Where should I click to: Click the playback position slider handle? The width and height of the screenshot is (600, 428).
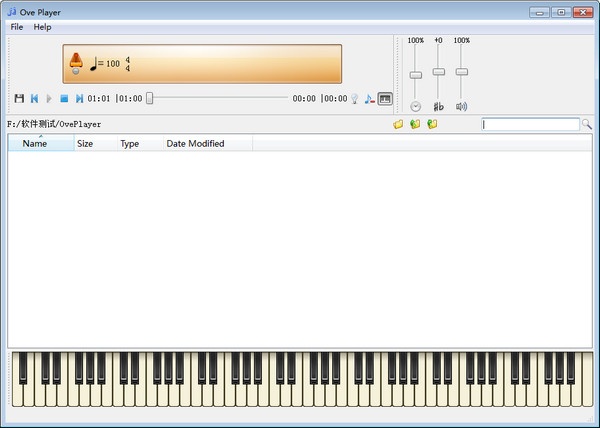point(150,98)
